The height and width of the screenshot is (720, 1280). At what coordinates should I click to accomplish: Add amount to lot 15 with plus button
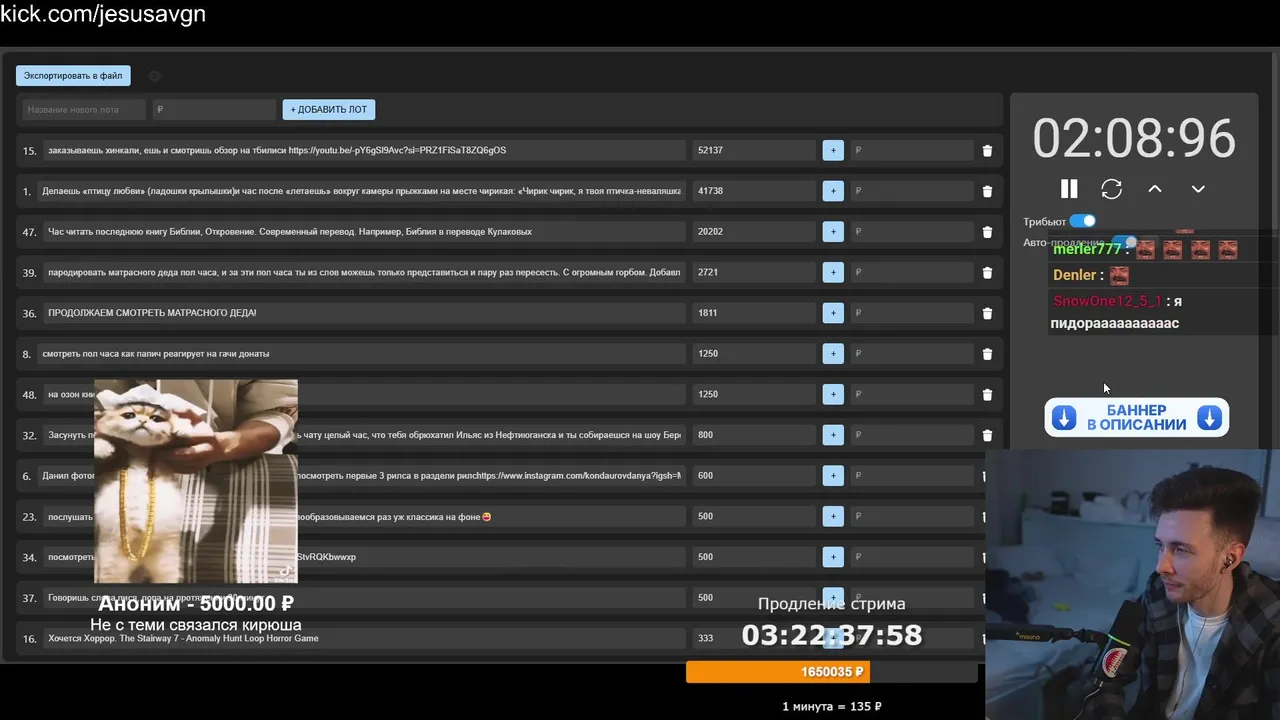point(833,150)
